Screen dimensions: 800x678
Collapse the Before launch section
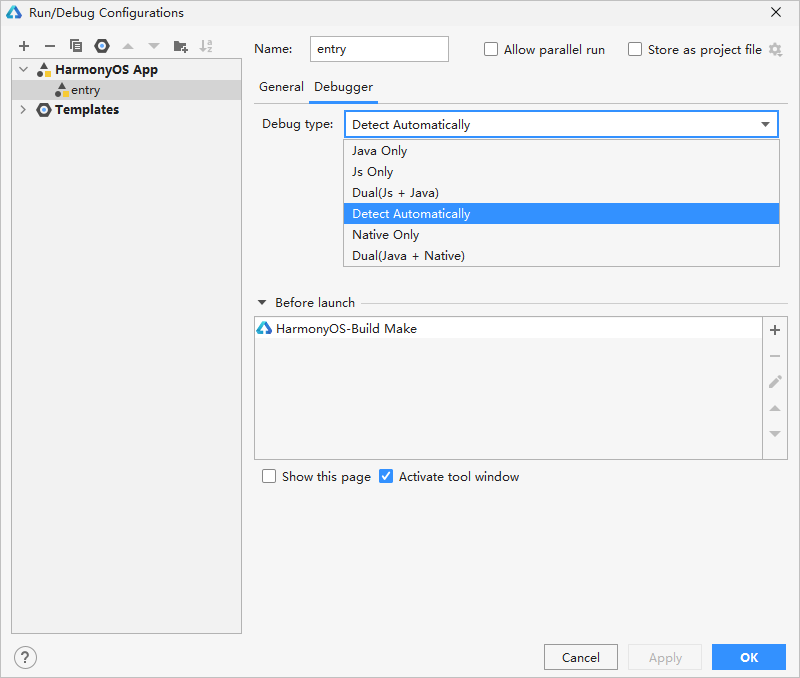point(263,303)
